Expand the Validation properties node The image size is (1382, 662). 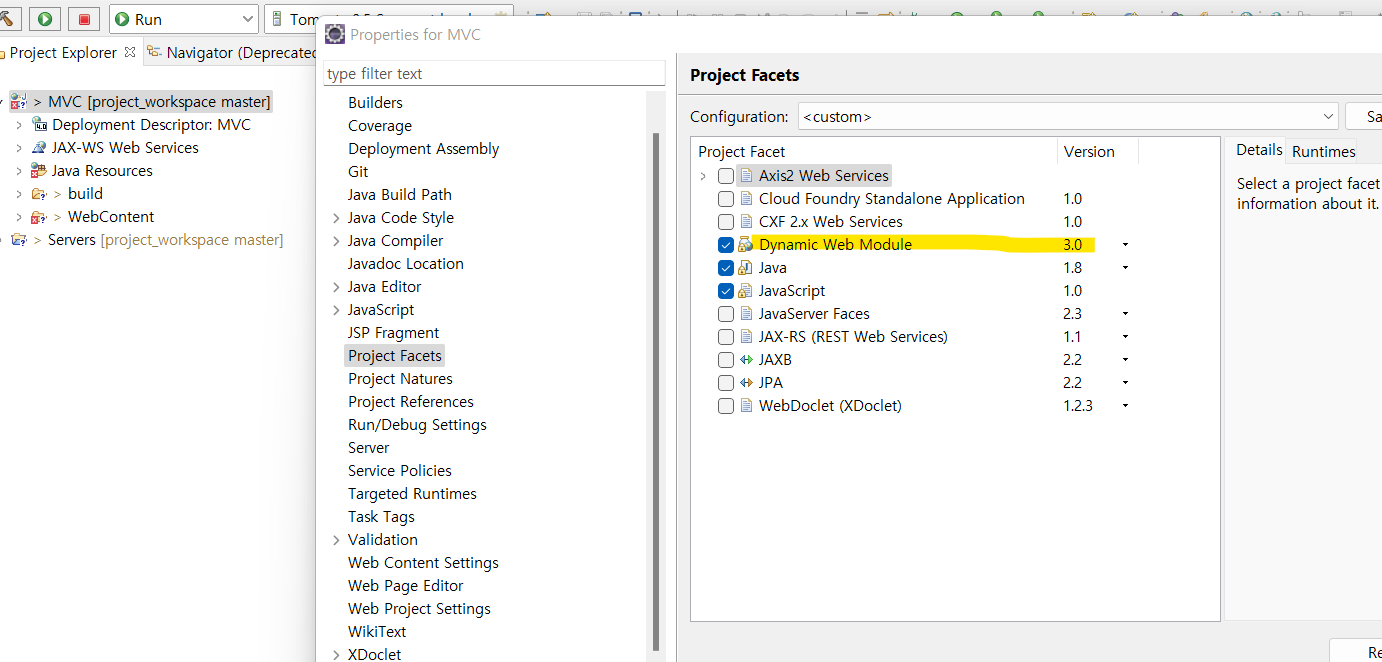[x=336, y=540]
